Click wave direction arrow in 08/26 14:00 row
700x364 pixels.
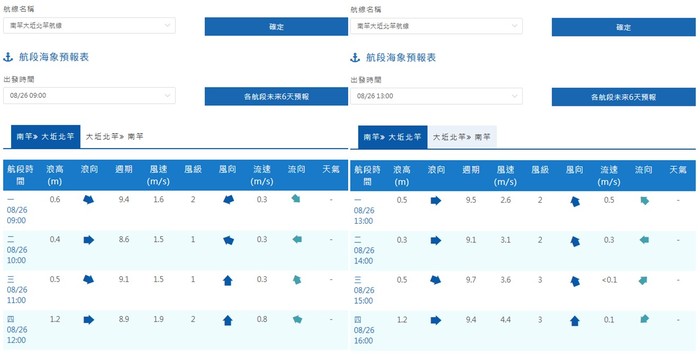point(436,241)
